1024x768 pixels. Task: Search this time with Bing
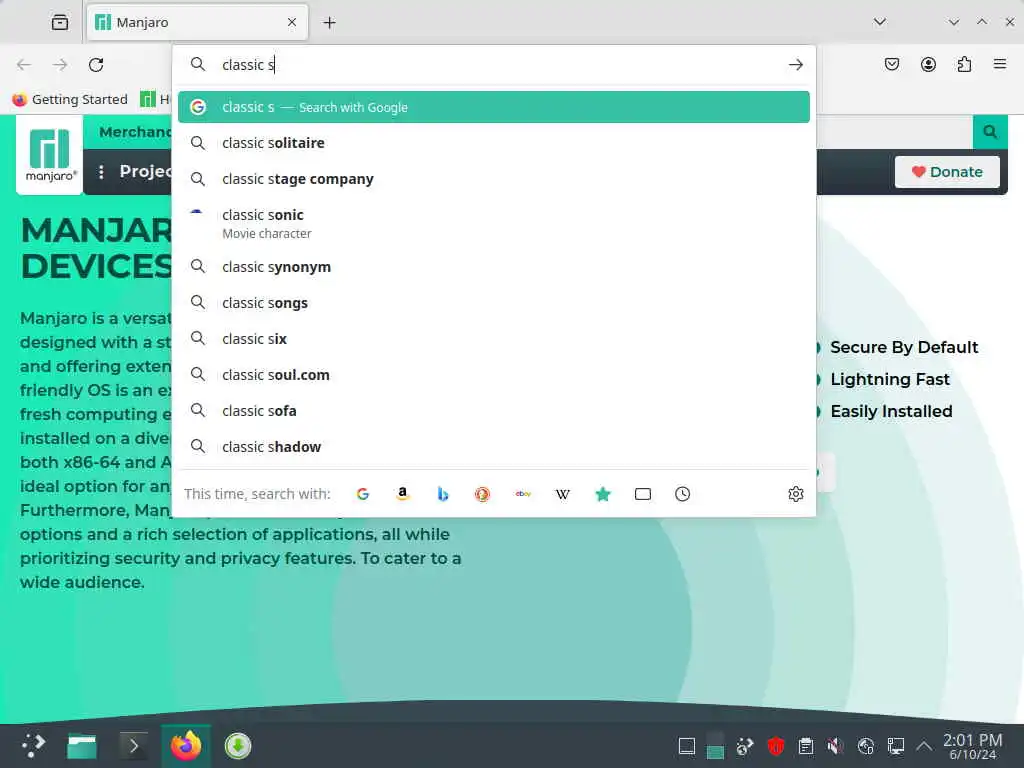click(x=443, y=494)
